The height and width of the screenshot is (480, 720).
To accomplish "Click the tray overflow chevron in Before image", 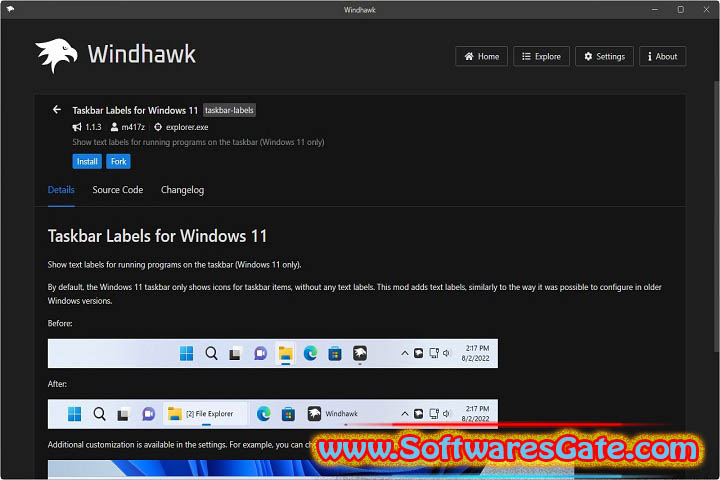I will point(405,353).
